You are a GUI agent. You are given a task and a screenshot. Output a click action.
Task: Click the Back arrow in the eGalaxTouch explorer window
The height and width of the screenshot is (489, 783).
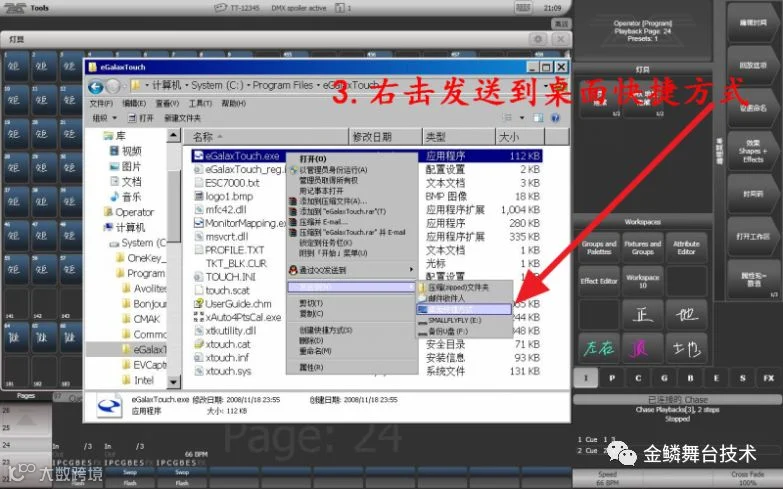(96, 87)
